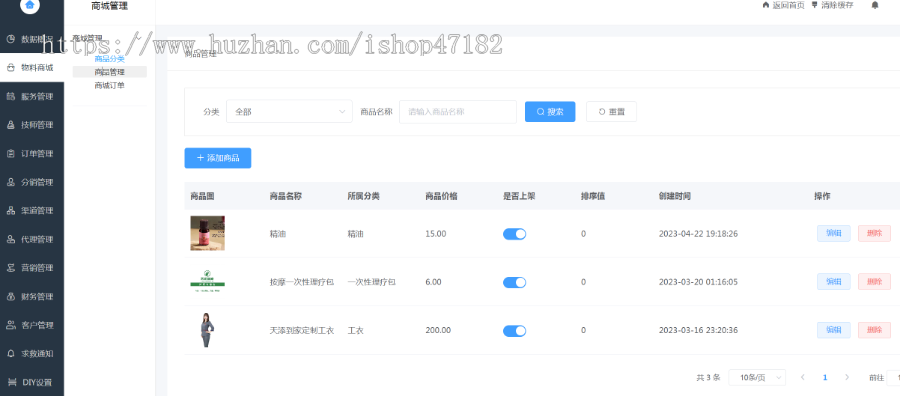
Task: Click the 排序值 column header
Action: tap(592, 196)
